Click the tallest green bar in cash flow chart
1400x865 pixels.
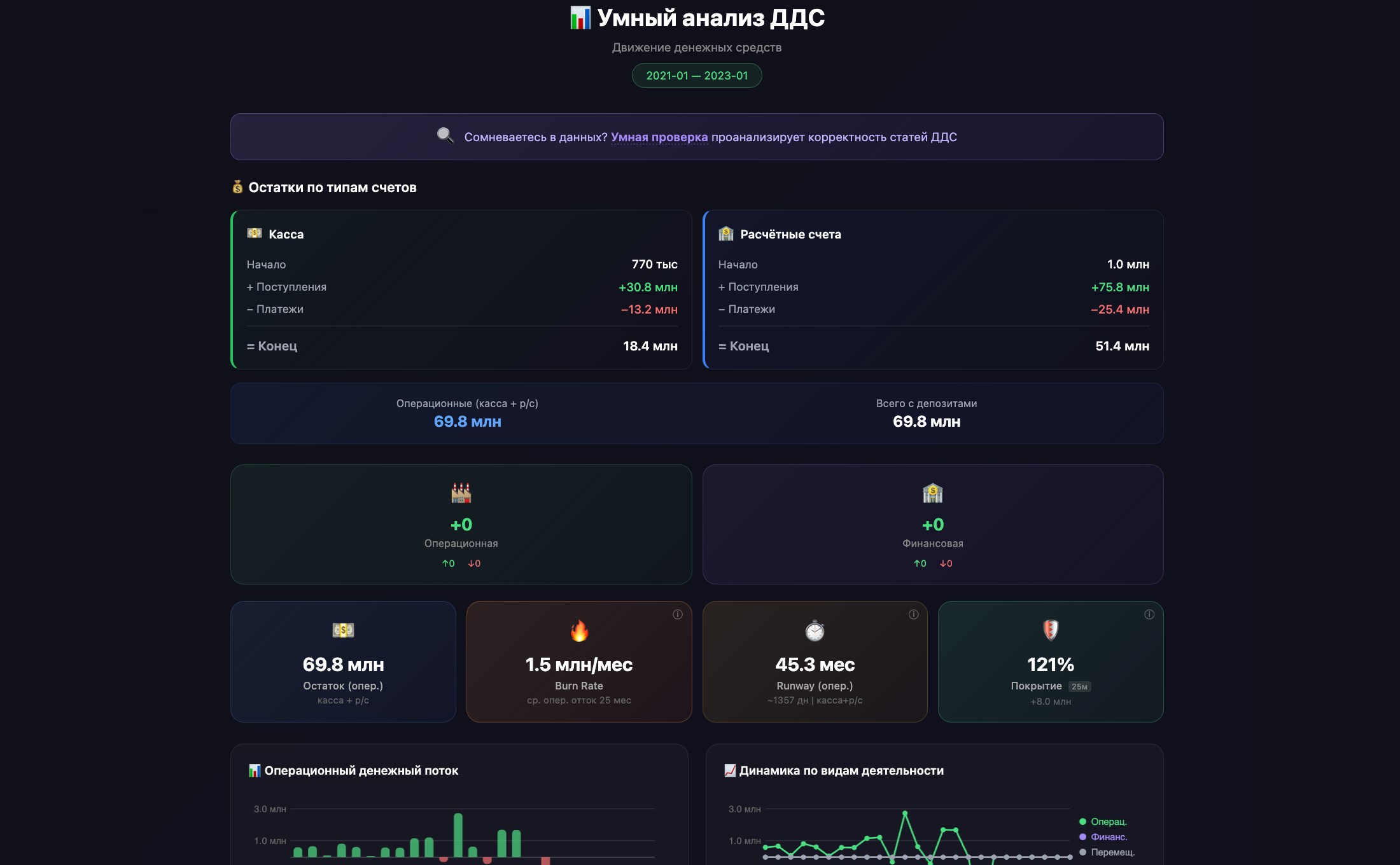[x=458, y=834]
